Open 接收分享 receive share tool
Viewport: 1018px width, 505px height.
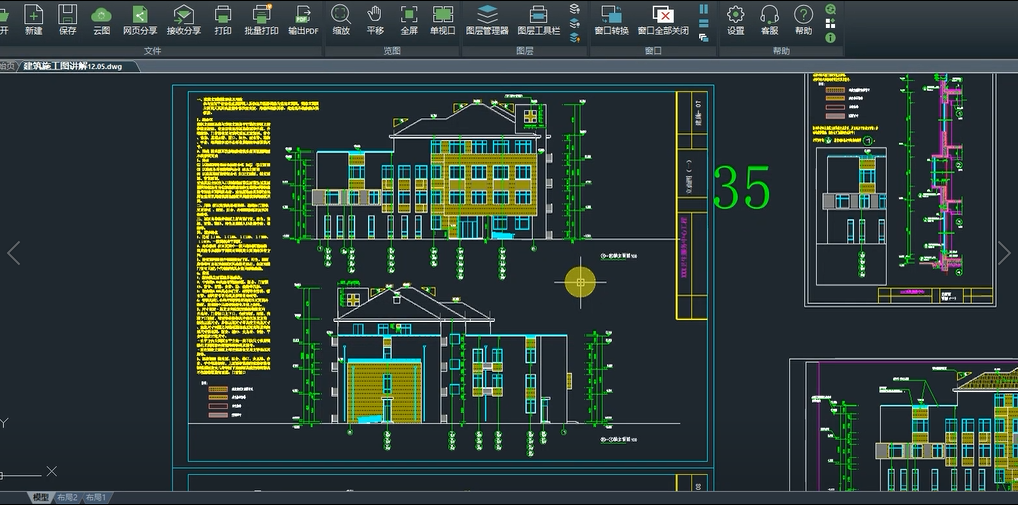pyautogui.click(x=183, y=18)
